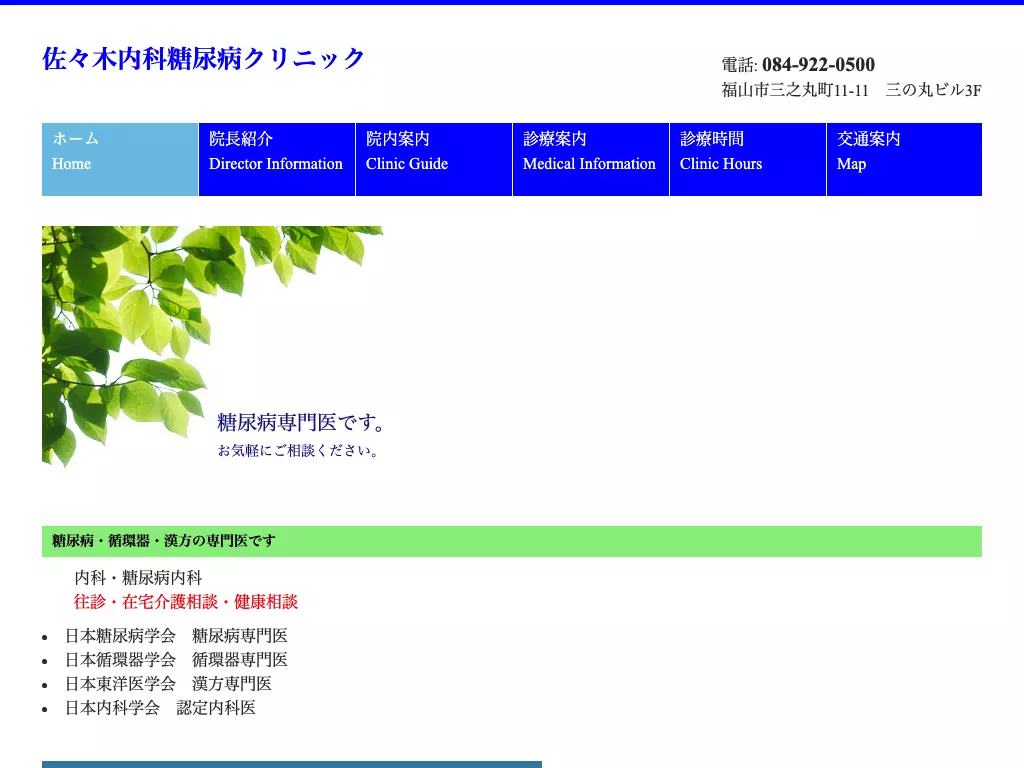Click list item 日本内科学会 認定内科医
This screenshot has width=1024, height=768.
tap(161, 708)
